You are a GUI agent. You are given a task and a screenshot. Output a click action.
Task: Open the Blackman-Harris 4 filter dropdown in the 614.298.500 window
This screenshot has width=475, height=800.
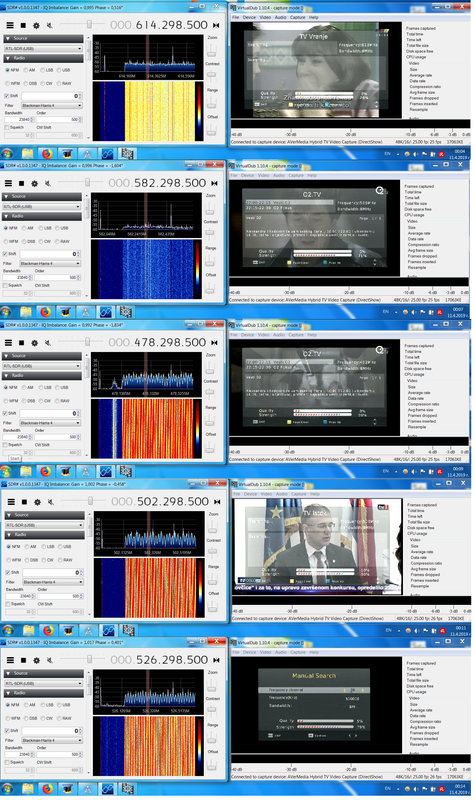(x=52, y=106)
